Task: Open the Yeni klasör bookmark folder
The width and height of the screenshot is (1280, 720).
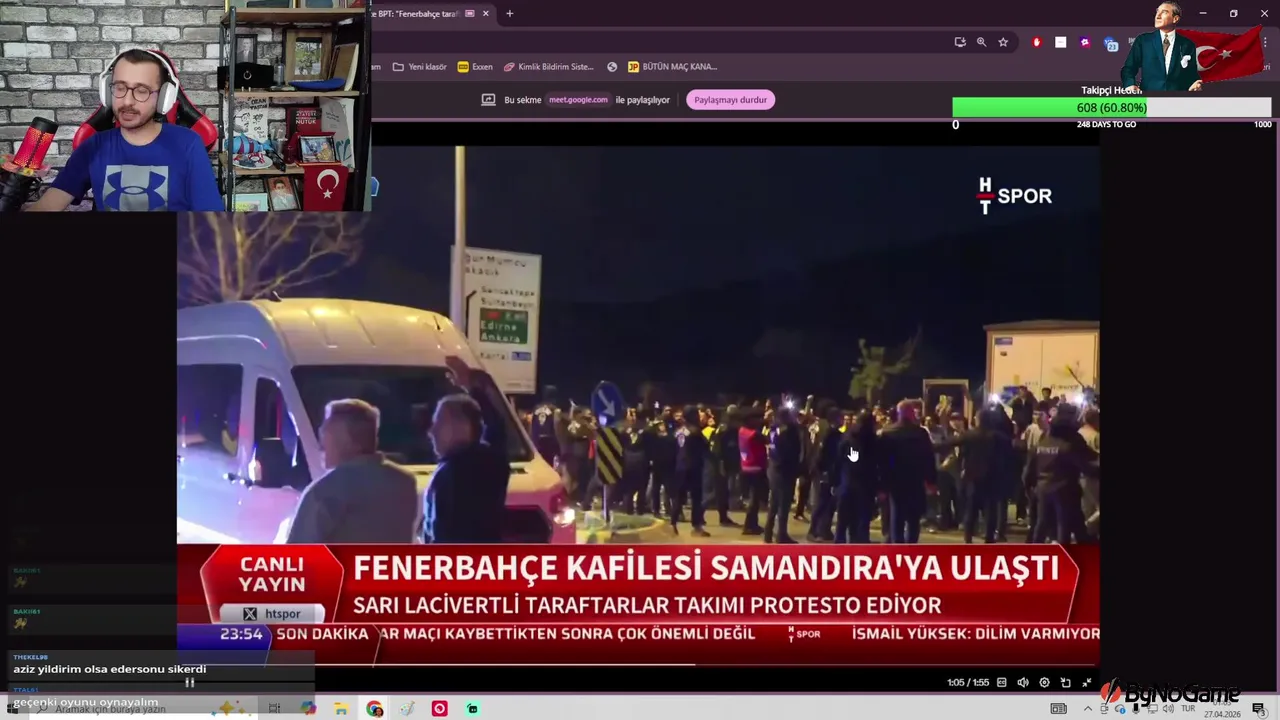Action: tap(419, 67)
